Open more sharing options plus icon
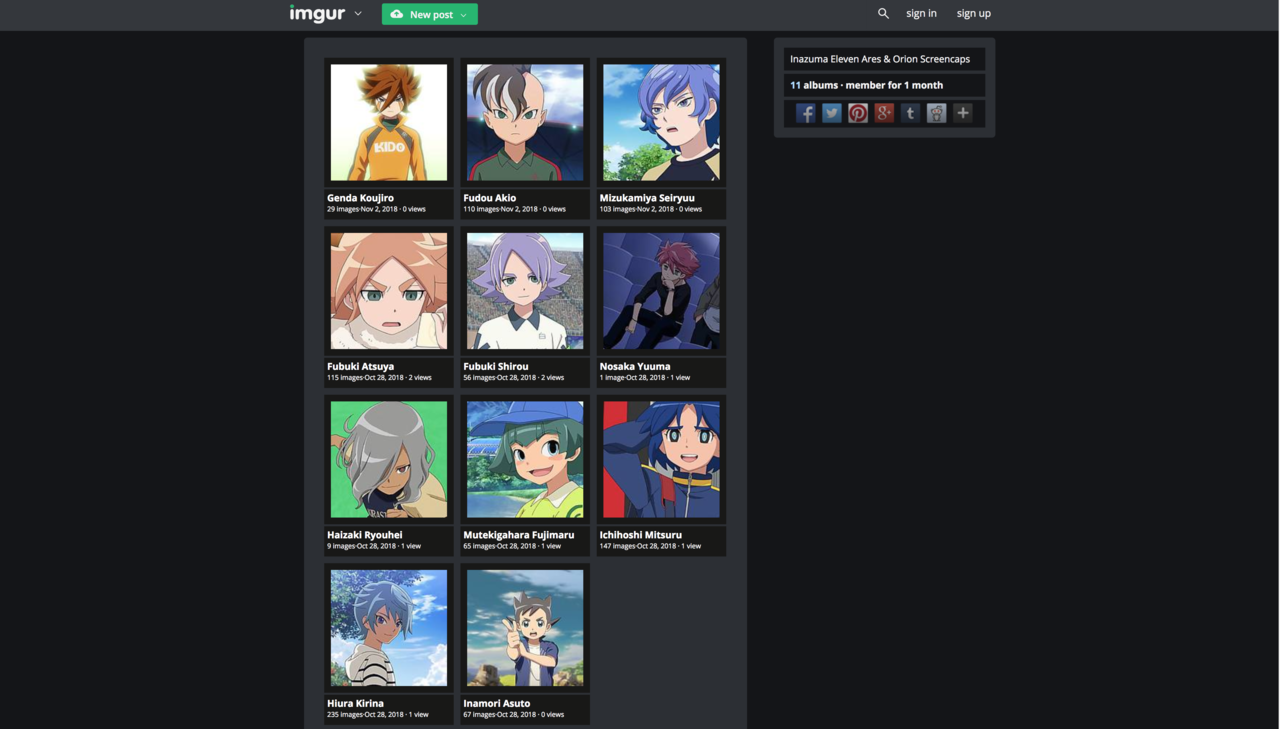This screenshot has height=729, width=1280. (962, 113)
